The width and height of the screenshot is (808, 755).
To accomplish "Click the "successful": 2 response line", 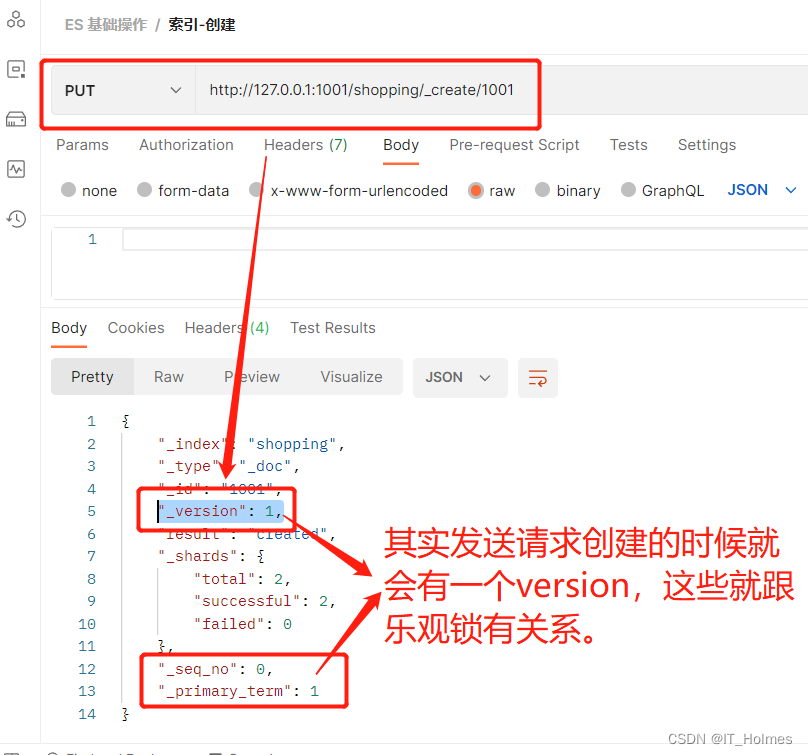I will (265, 601).
